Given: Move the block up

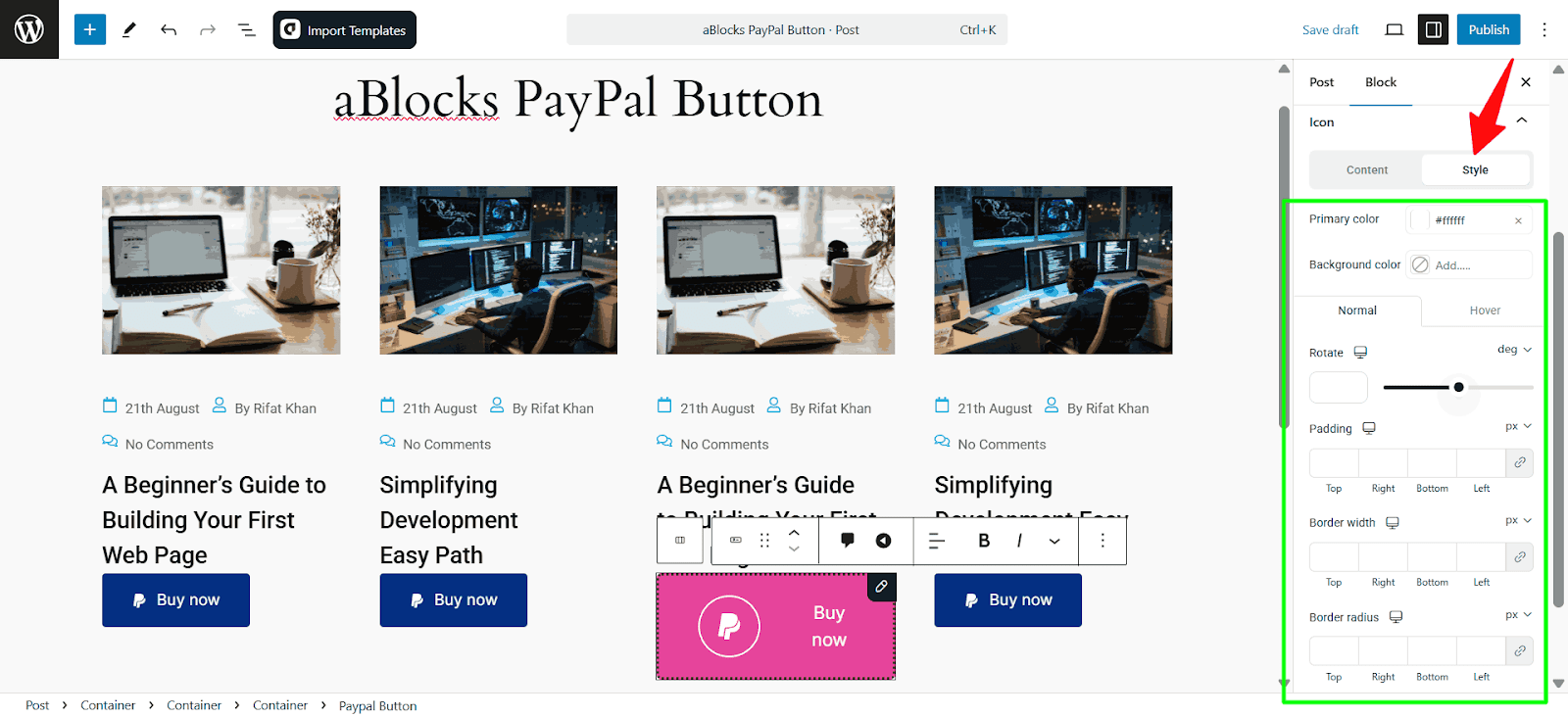Looking at the screenshot, I should [x=794, y=532].
